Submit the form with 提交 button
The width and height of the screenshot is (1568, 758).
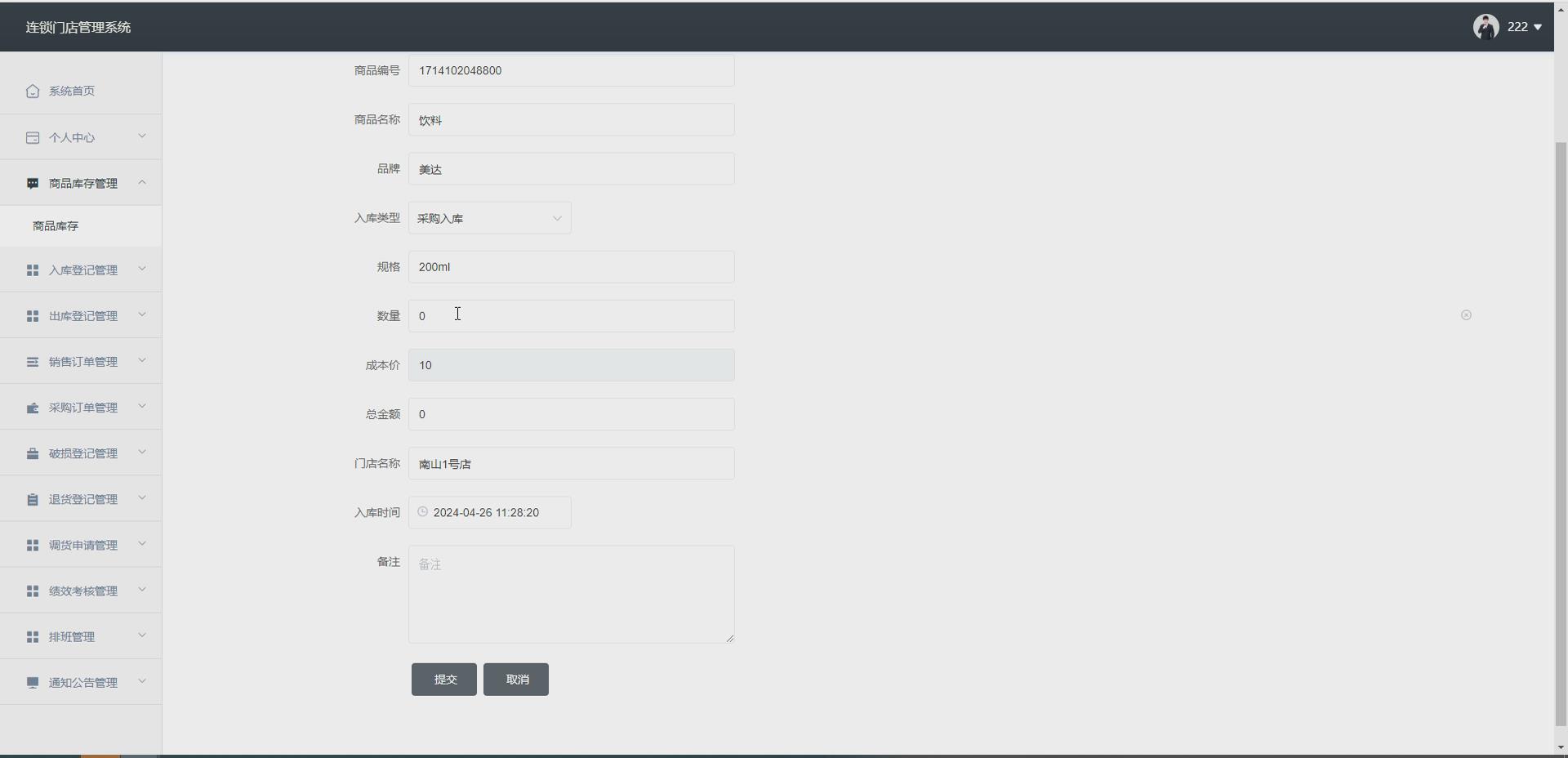click(444, 680)
